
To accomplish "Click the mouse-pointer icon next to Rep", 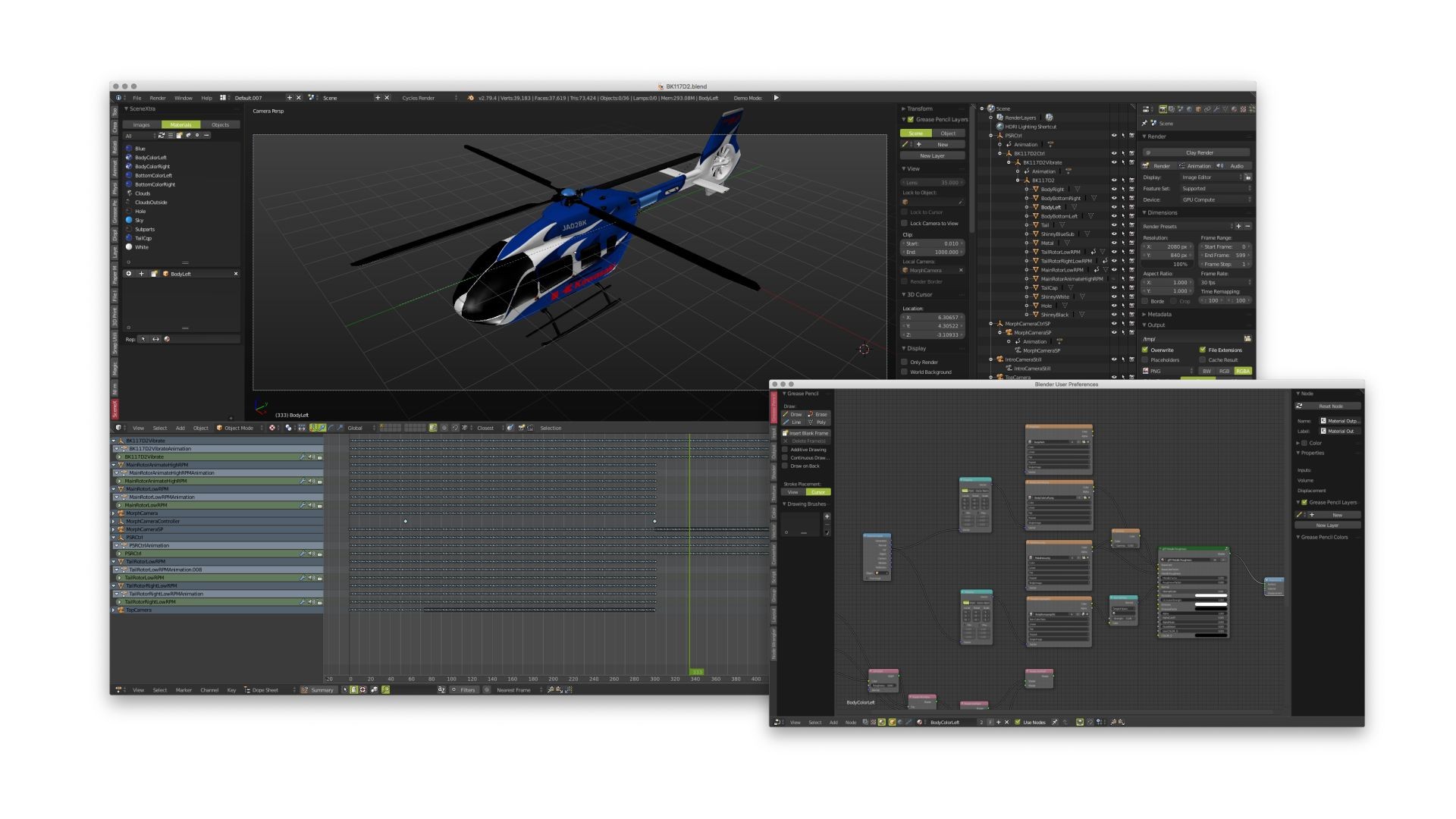I will click(143, 339).
